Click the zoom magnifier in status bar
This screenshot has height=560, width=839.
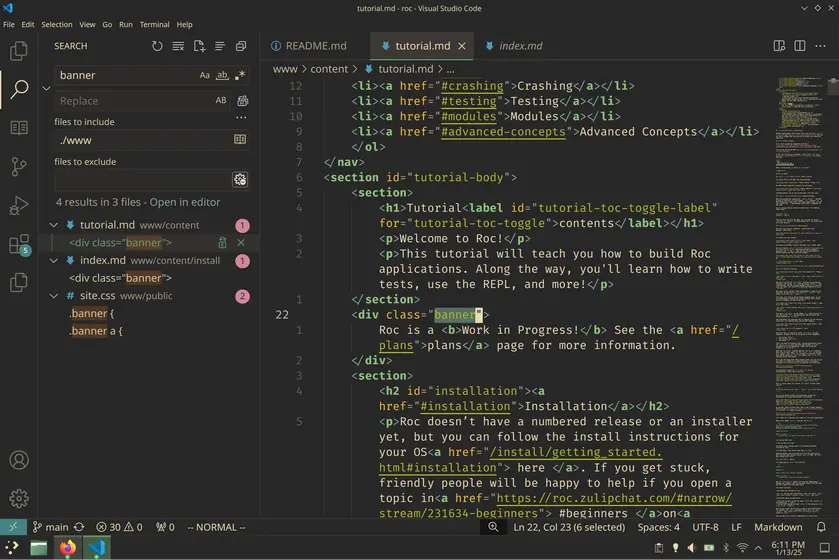point(493,527)
